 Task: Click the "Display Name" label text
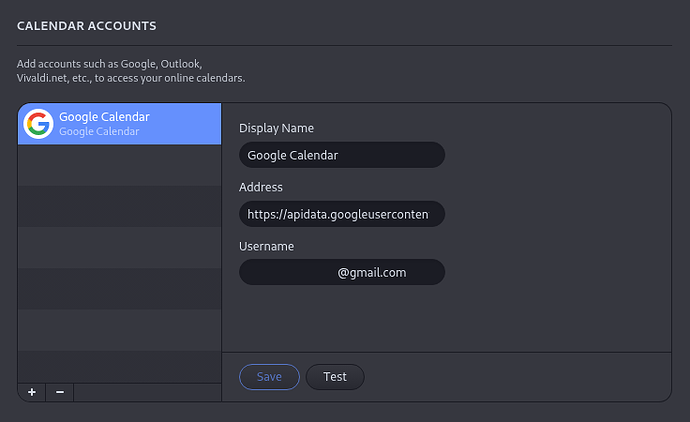(x=276, y=128)
